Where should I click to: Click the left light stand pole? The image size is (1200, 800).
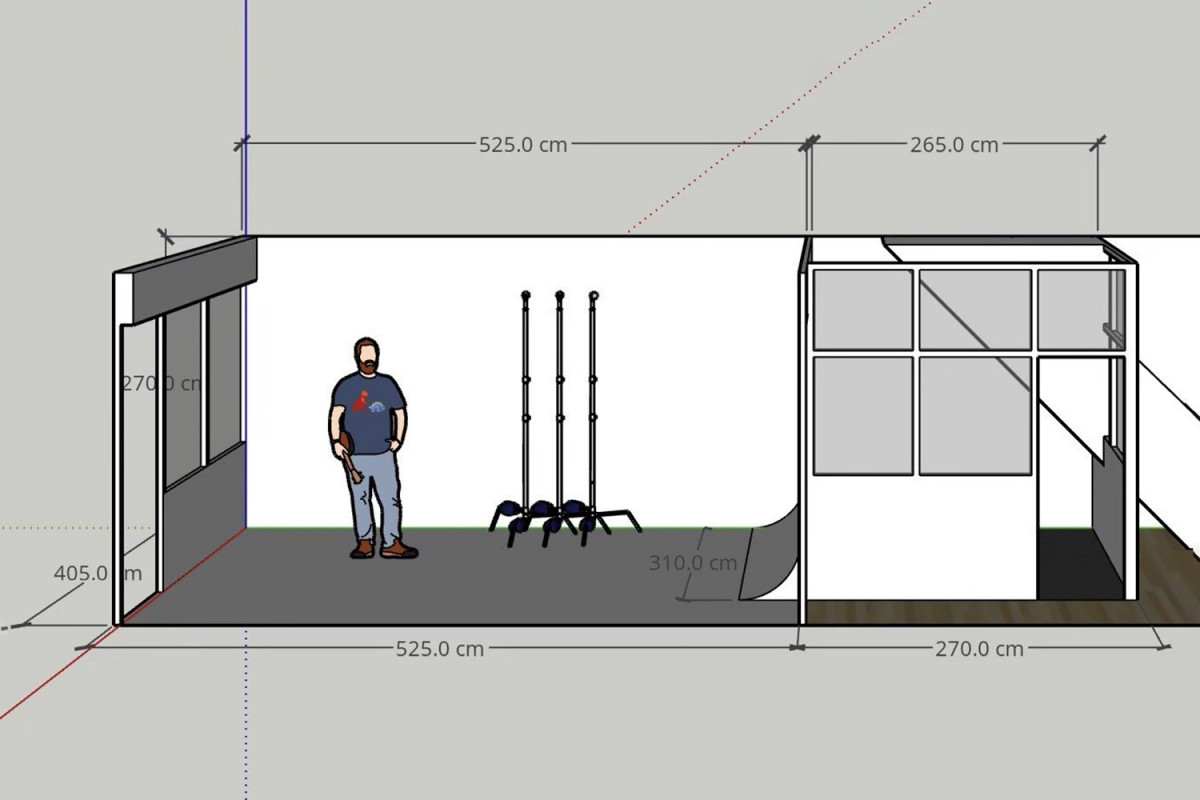(526, 400)
